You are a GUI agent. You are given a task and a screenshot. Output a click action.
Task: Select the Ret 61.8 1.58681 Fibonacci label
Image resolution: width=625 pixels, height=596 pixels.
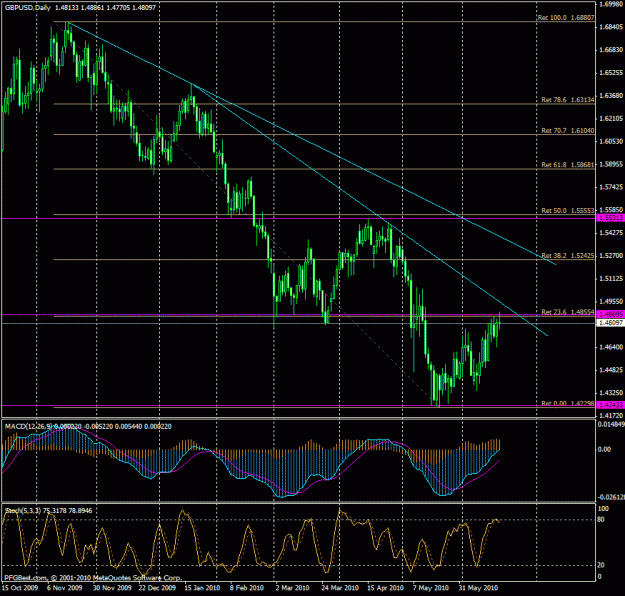tap(568, 165)
